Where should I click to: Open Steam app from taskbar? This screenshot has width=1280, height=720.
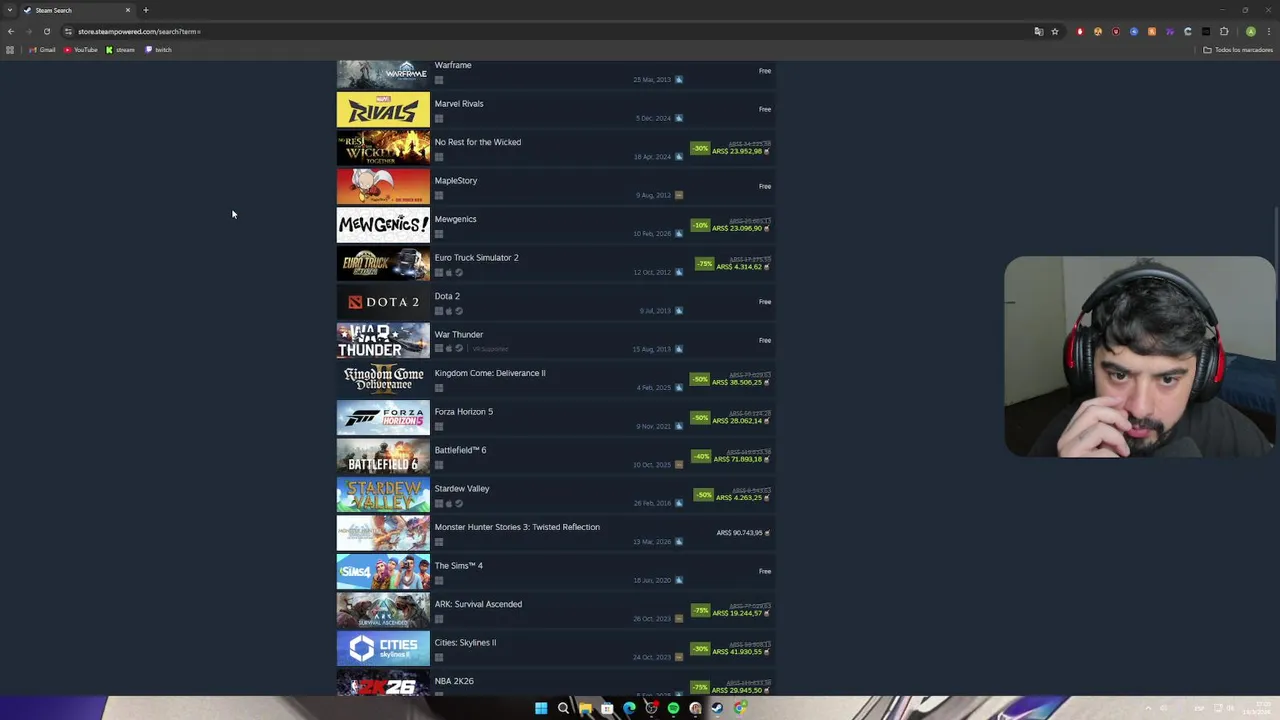point(717,708)
